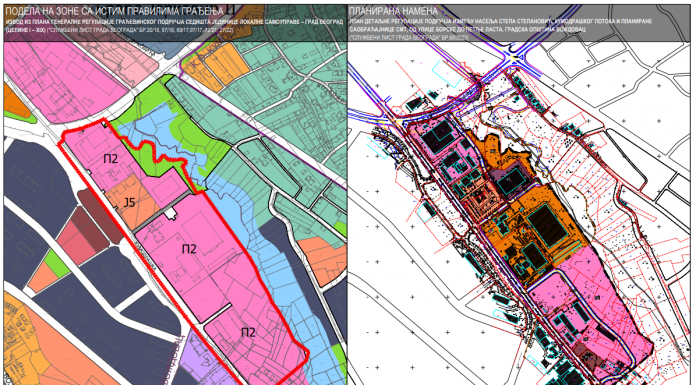Click the ПЛАНИРАНА НАМЕНА map title
The height and width of the screenshot is (385, 696).
click(x=394, y=12)
